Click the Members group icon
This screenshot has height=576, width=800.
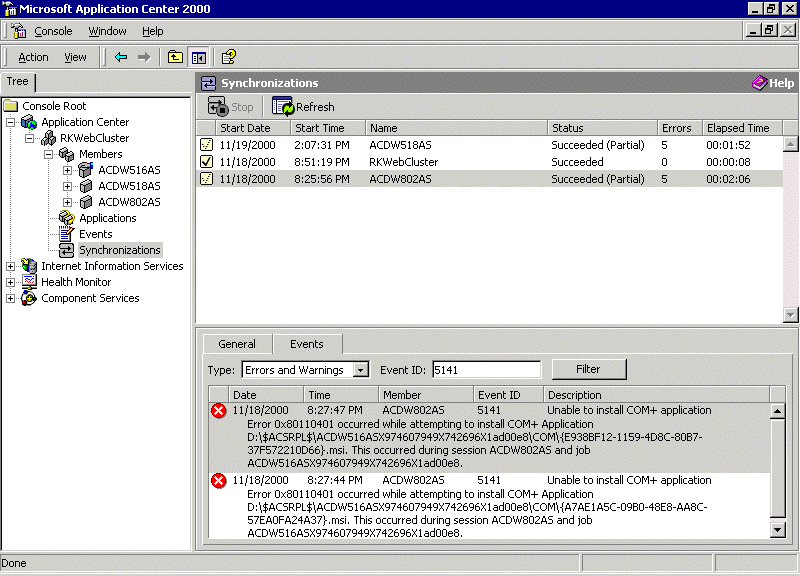[67, 154]
